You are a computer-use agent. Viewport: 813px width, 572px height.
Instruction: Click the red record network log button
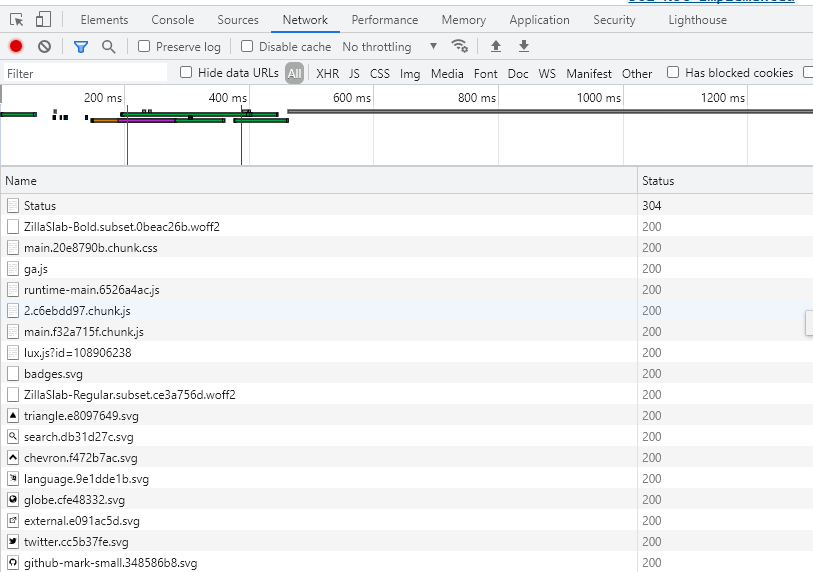point(16,47)
